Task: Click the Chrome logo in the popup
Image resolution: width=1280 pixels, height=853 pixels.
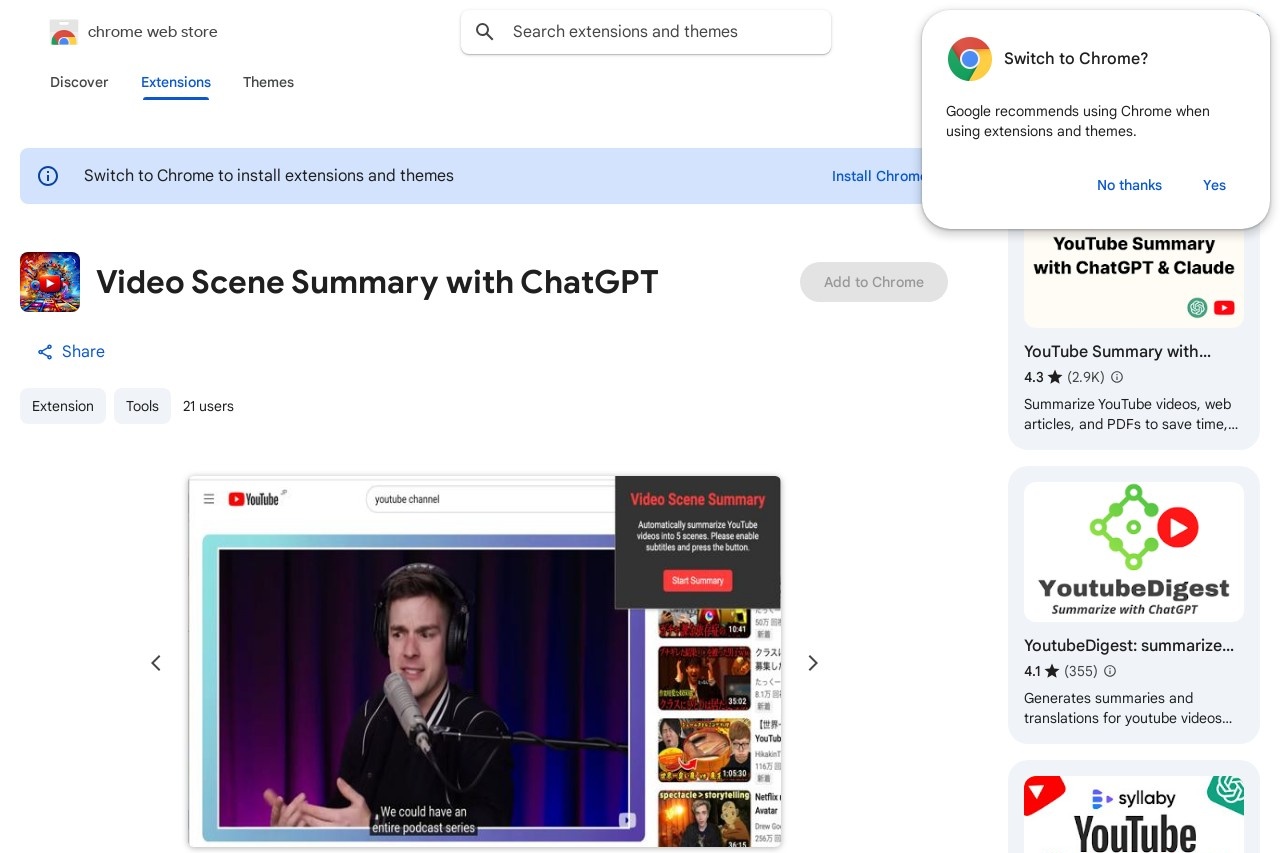Action: pos(969,59)
